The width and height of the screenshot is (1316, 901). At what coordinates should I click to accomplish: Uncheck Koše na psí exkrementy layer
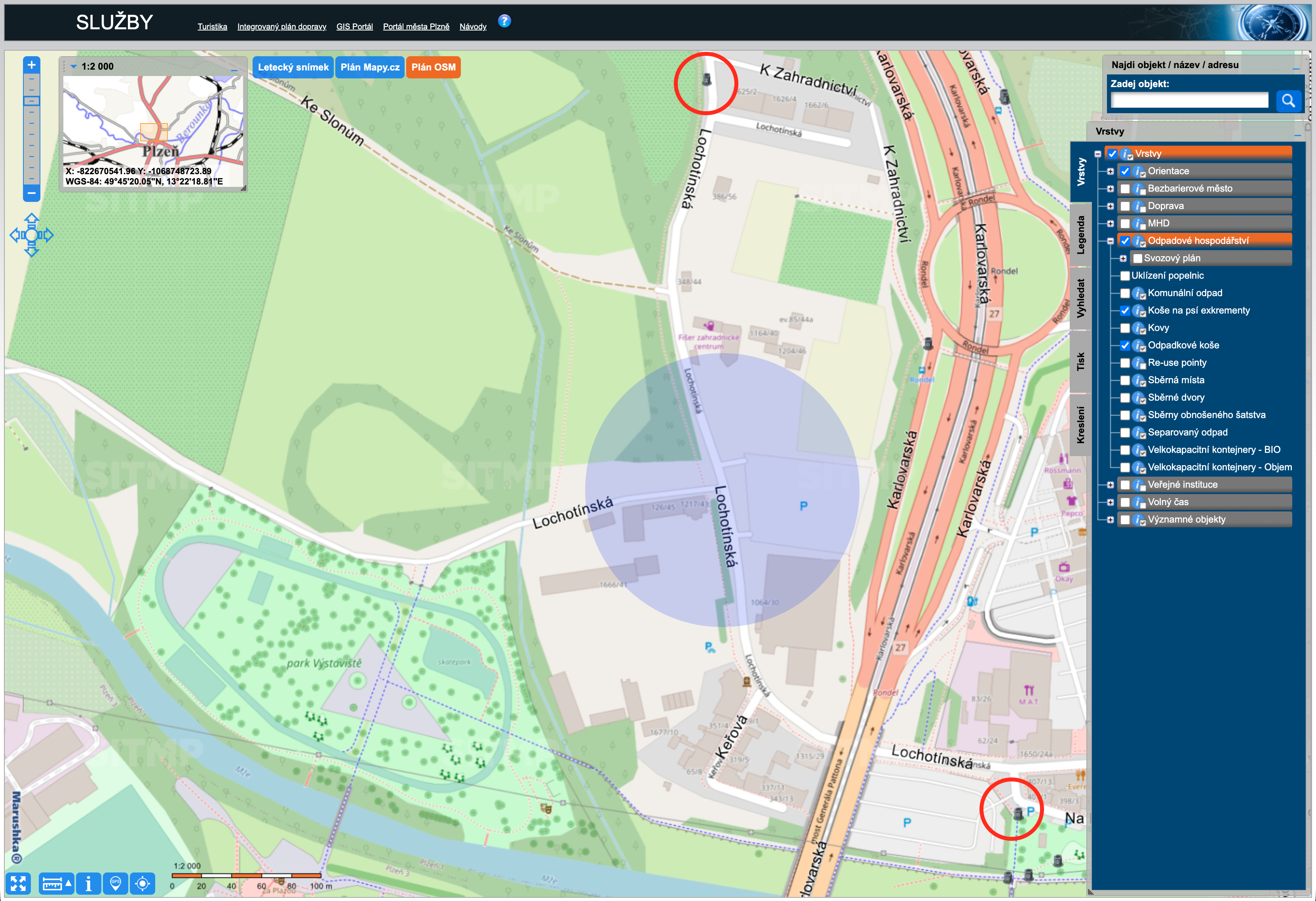coord(1125,311)
